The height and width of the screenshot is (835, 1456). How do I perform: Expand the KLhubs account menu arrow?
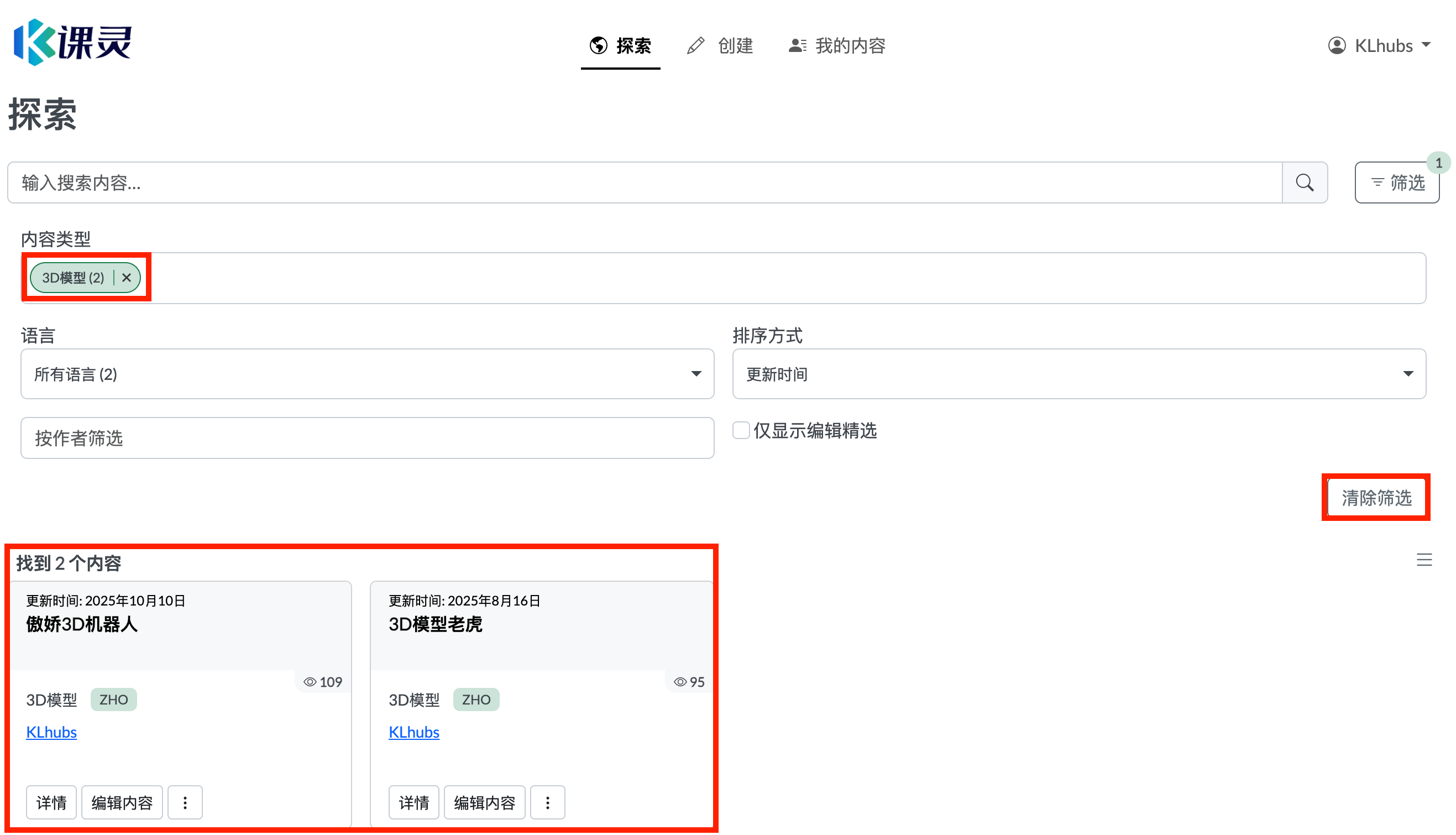[1426, 45]
